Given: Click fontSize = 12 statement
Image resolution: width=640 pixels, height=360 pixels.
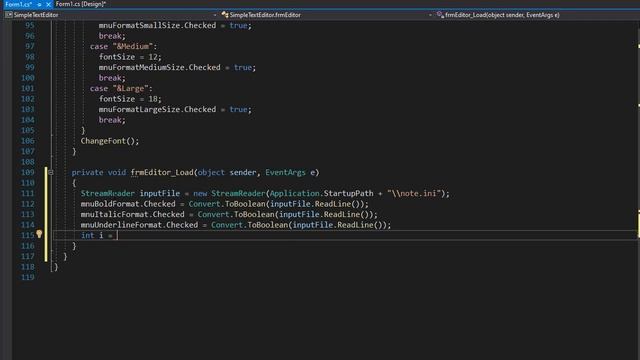Looking at the screenshot, I should 130,57.
